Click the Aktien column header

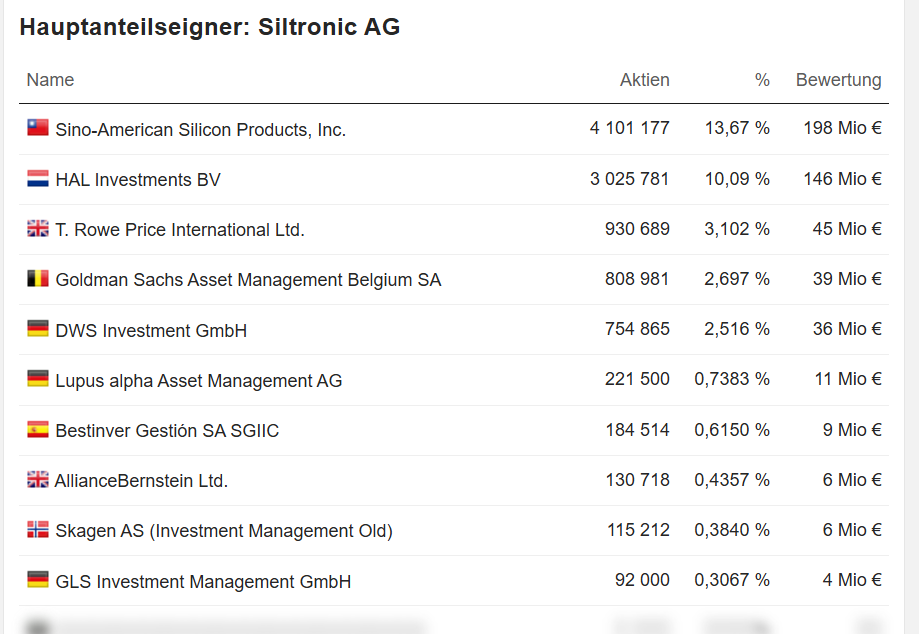[x=644, y=80]
